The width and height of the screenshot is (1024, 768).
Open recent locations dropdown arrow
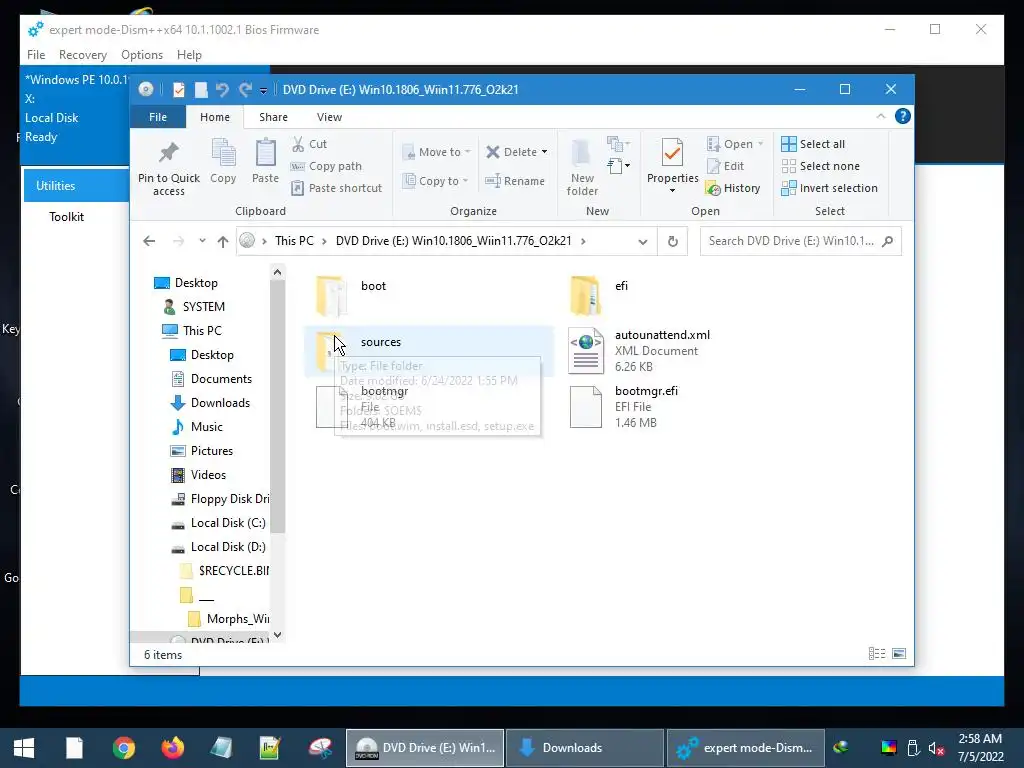202,241
